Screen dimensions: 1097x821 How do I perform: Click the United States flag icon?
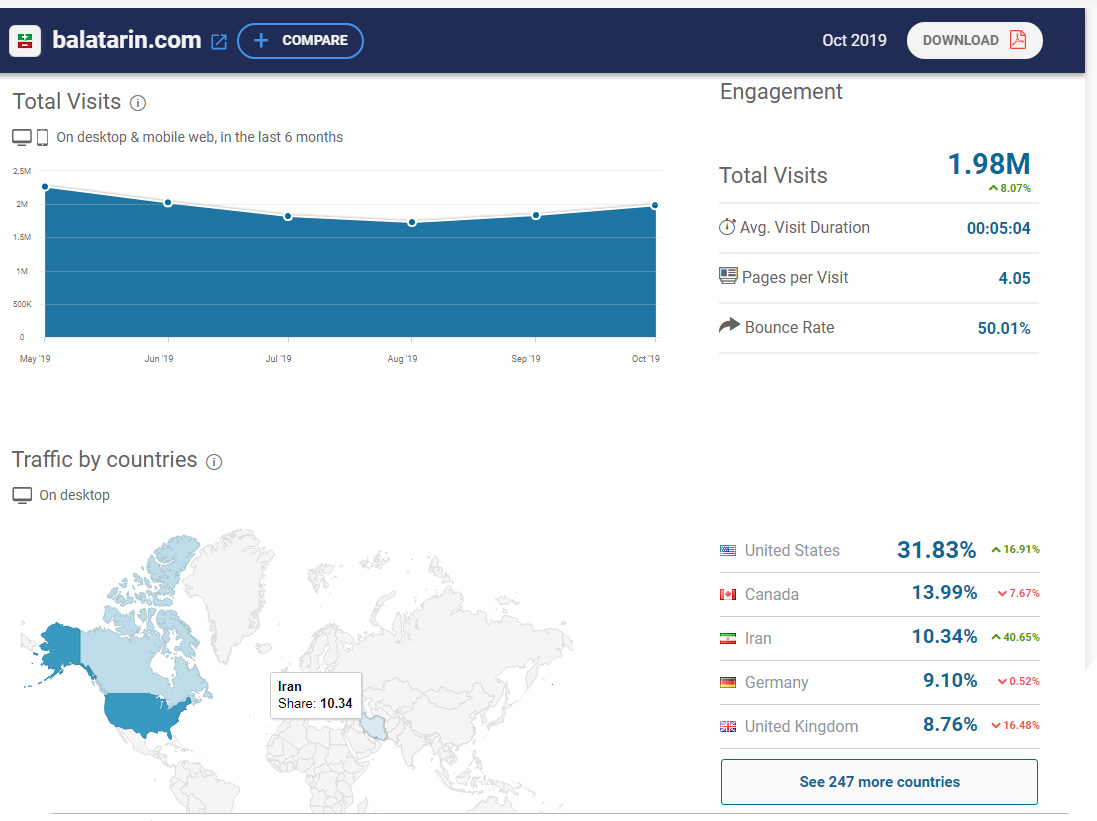click(x=728, y=550)
